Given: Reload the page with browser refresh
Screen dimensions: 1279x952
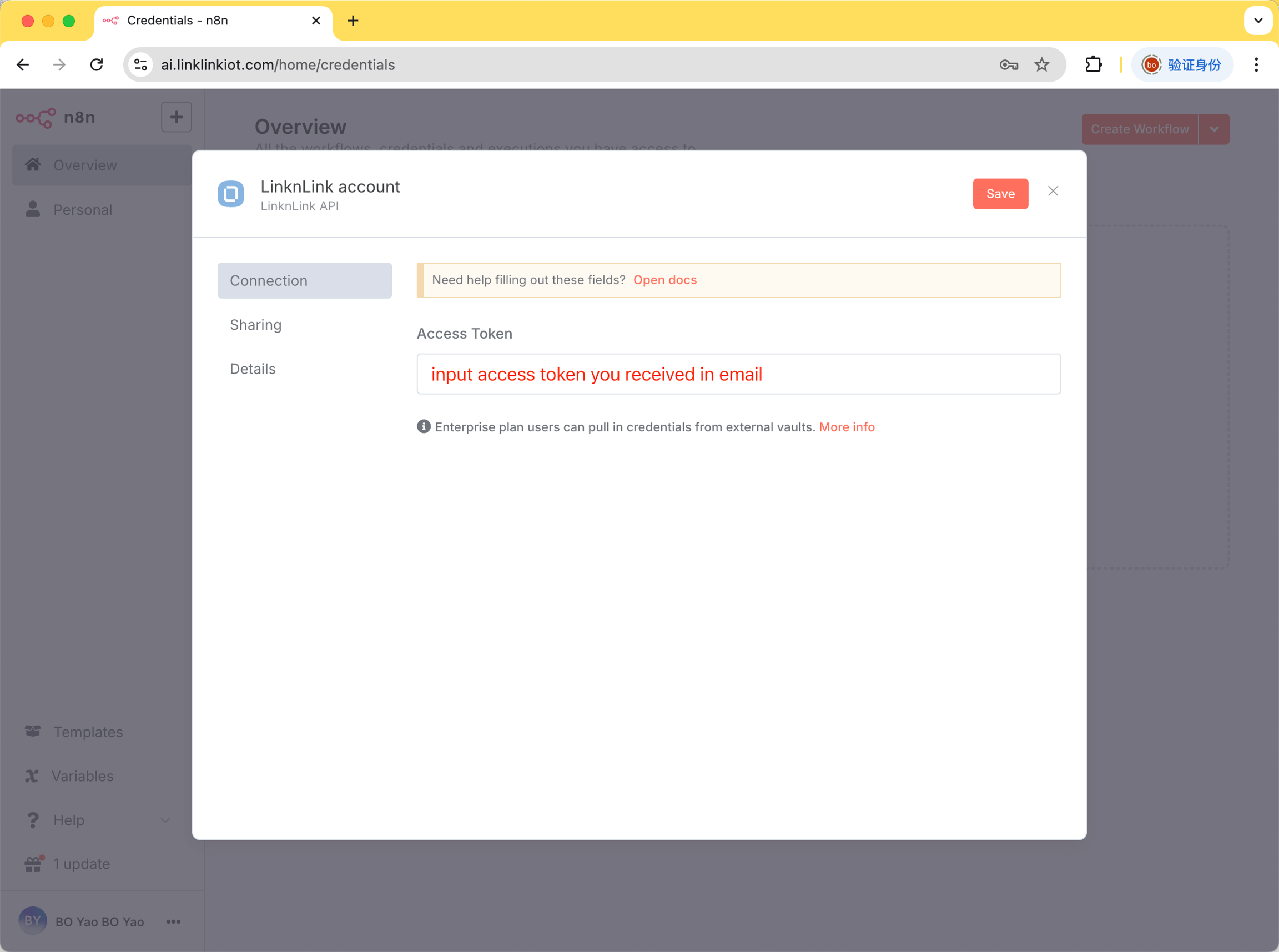Looking at the screenshot, I should click(x=96, y=64).
